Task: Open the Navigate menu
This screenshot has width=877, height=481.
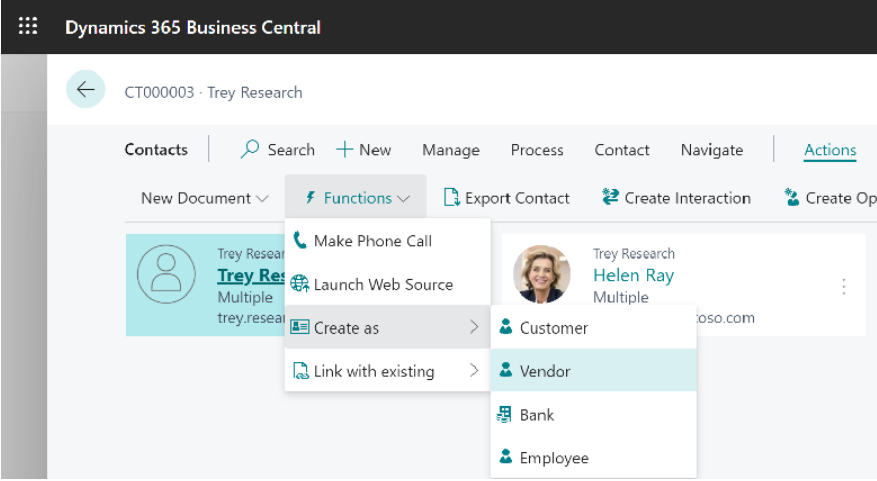Action: (712, 150)
